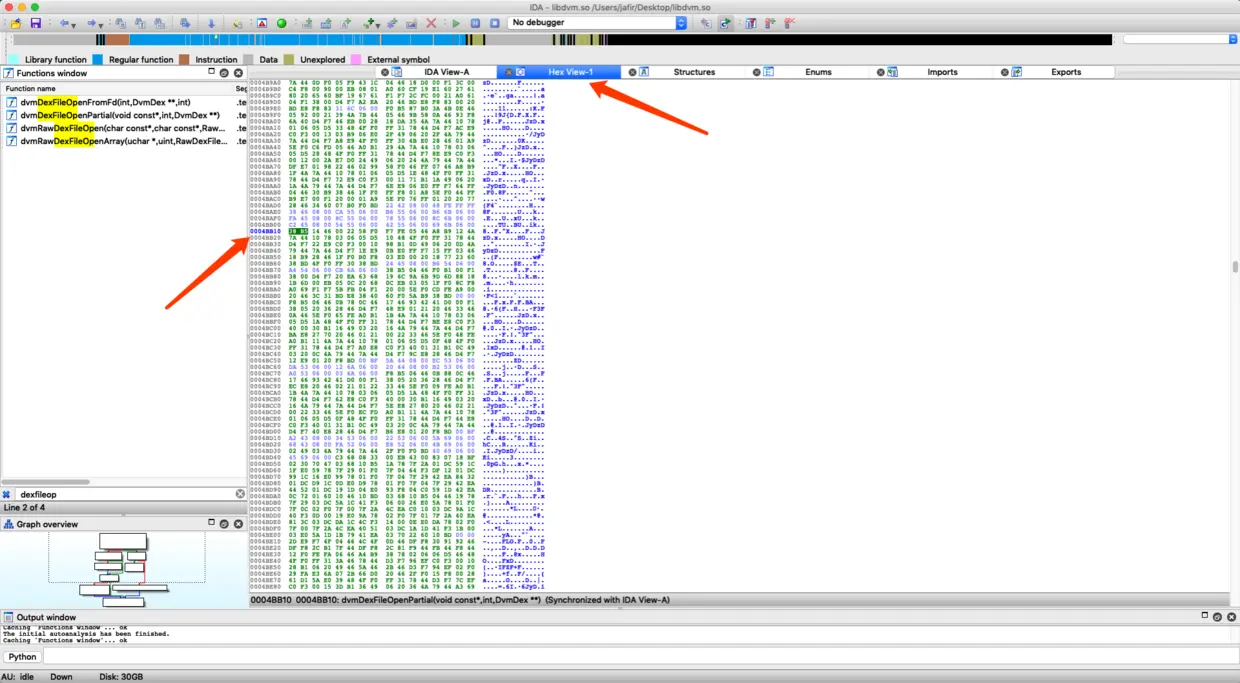Close the IDA View-A tab
Viewport: 1240px width, 683px height.
[385, 72]
